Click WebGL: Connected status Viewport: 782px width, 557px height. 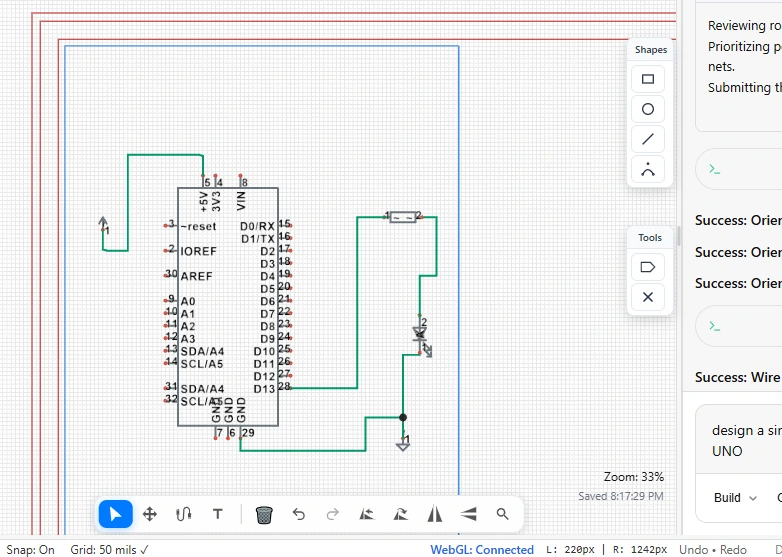(482, 550)
